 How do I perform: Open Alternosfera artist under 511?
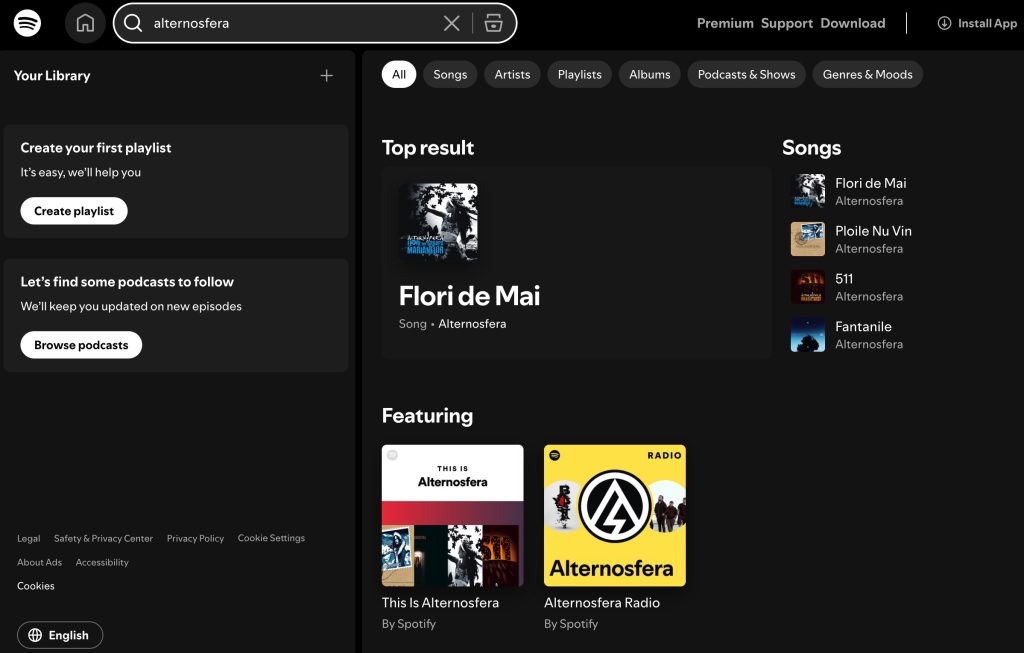pos(869,296)
